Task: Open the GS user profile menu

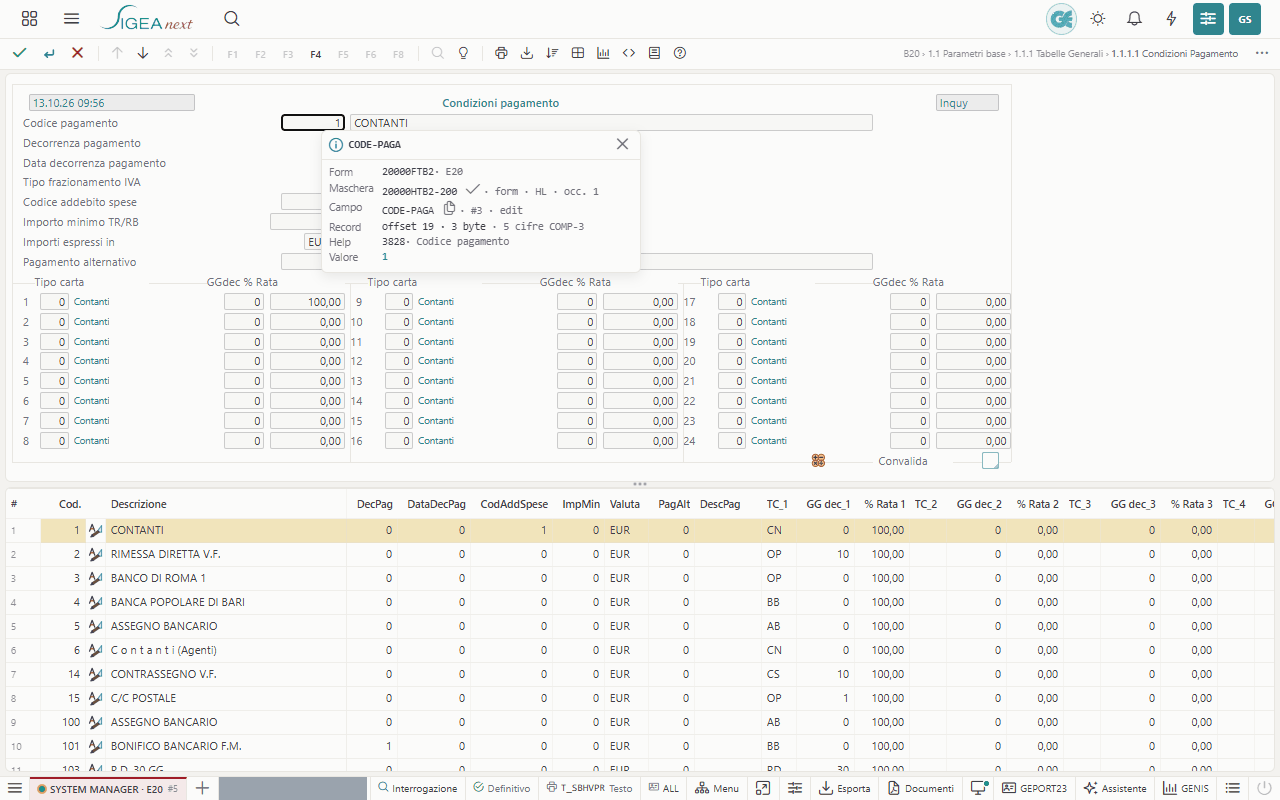Action: [x=1245, y=19]
